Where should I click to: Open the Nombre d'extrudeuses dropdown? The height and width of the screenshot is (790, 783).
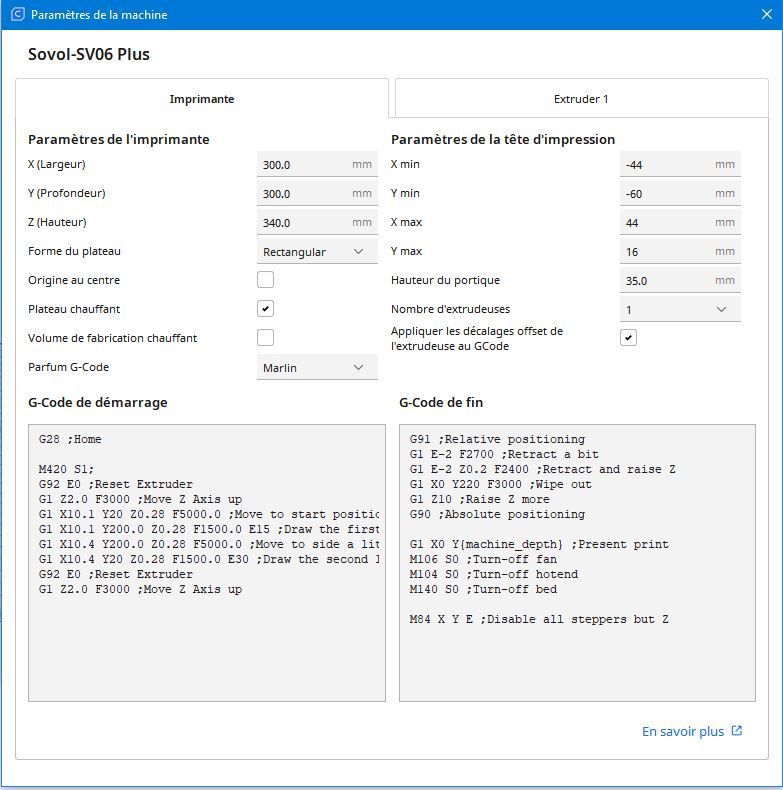[x=680, y=309]
